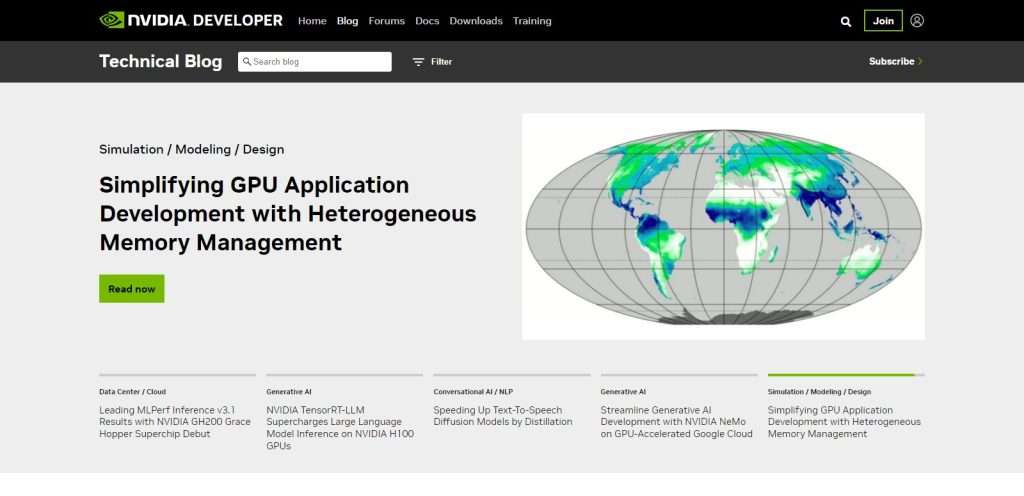Click the Subscribe link
The height and width of the screenshot is (496, 1024).
tap(891, 61)
